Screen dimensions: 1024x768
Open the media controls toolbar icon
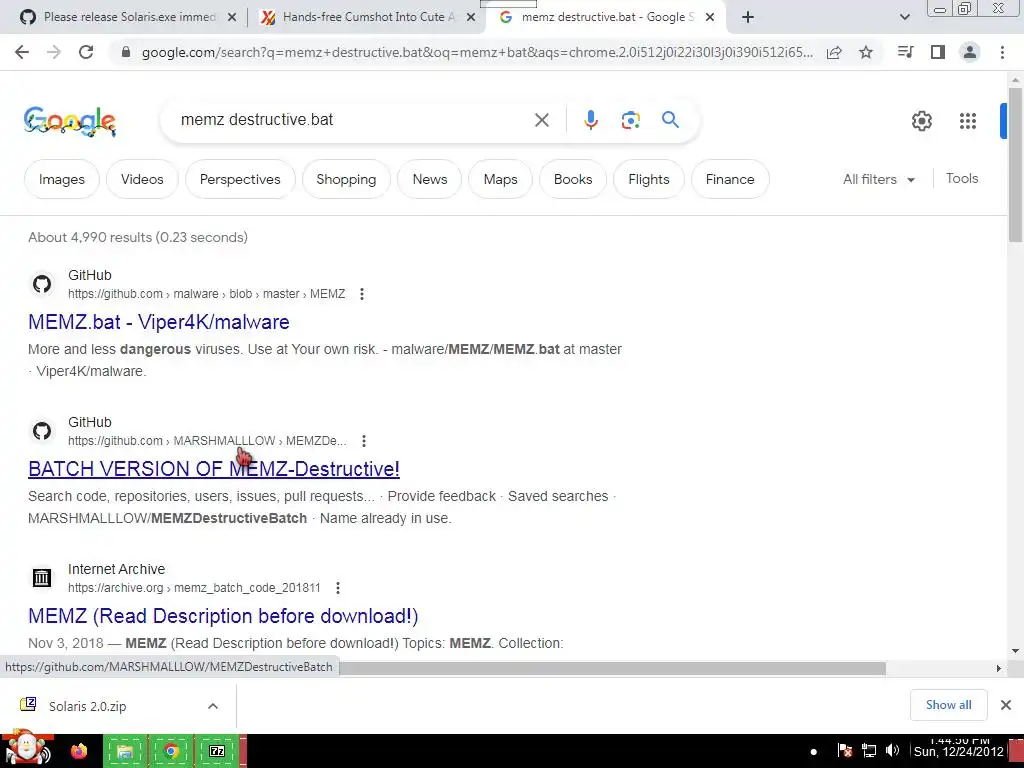pos(905,52)
